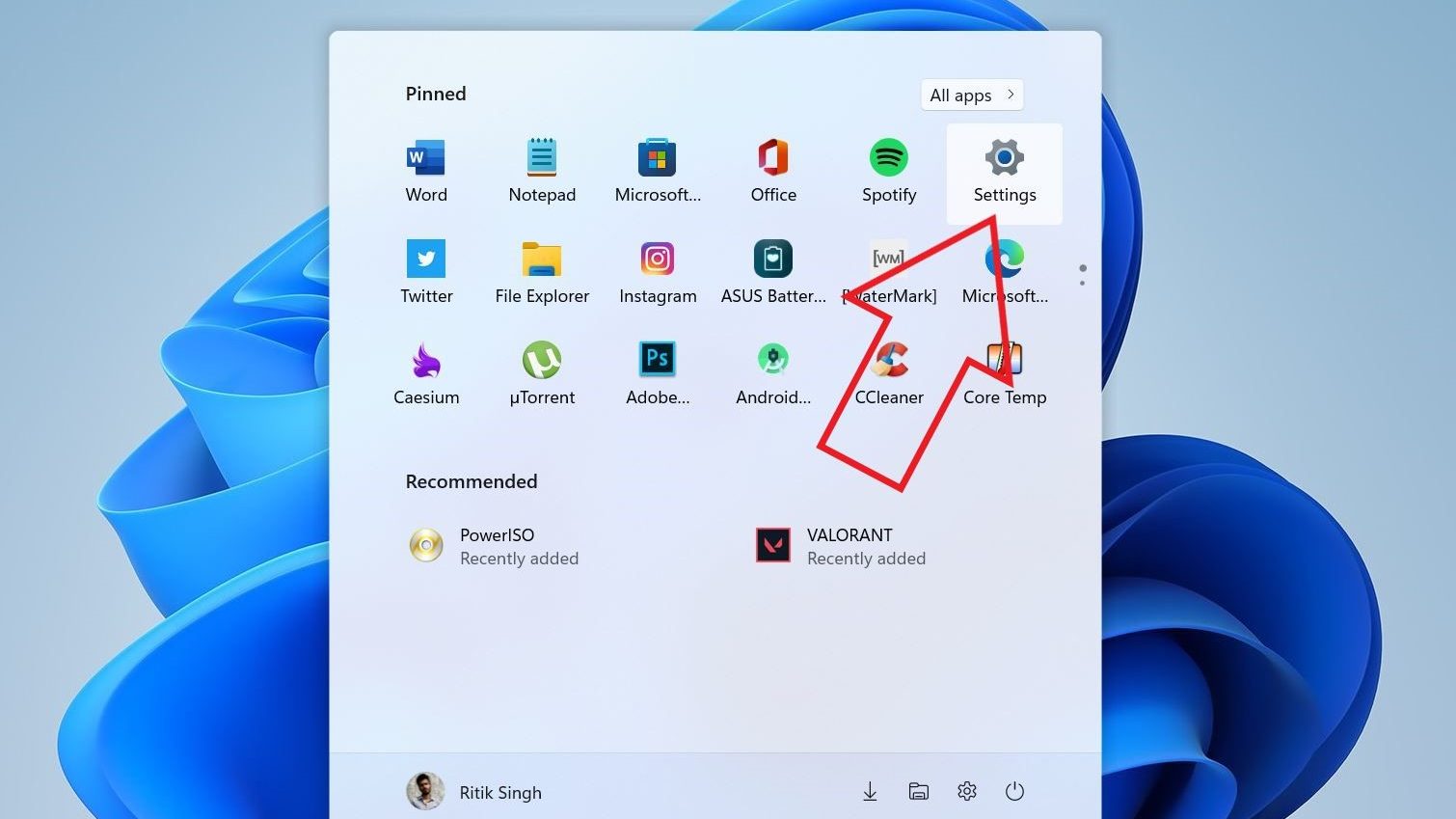The width and height of the screenshot is (1456, 819).
Task: Launch CCleaner
Action: tap(889, 375)
